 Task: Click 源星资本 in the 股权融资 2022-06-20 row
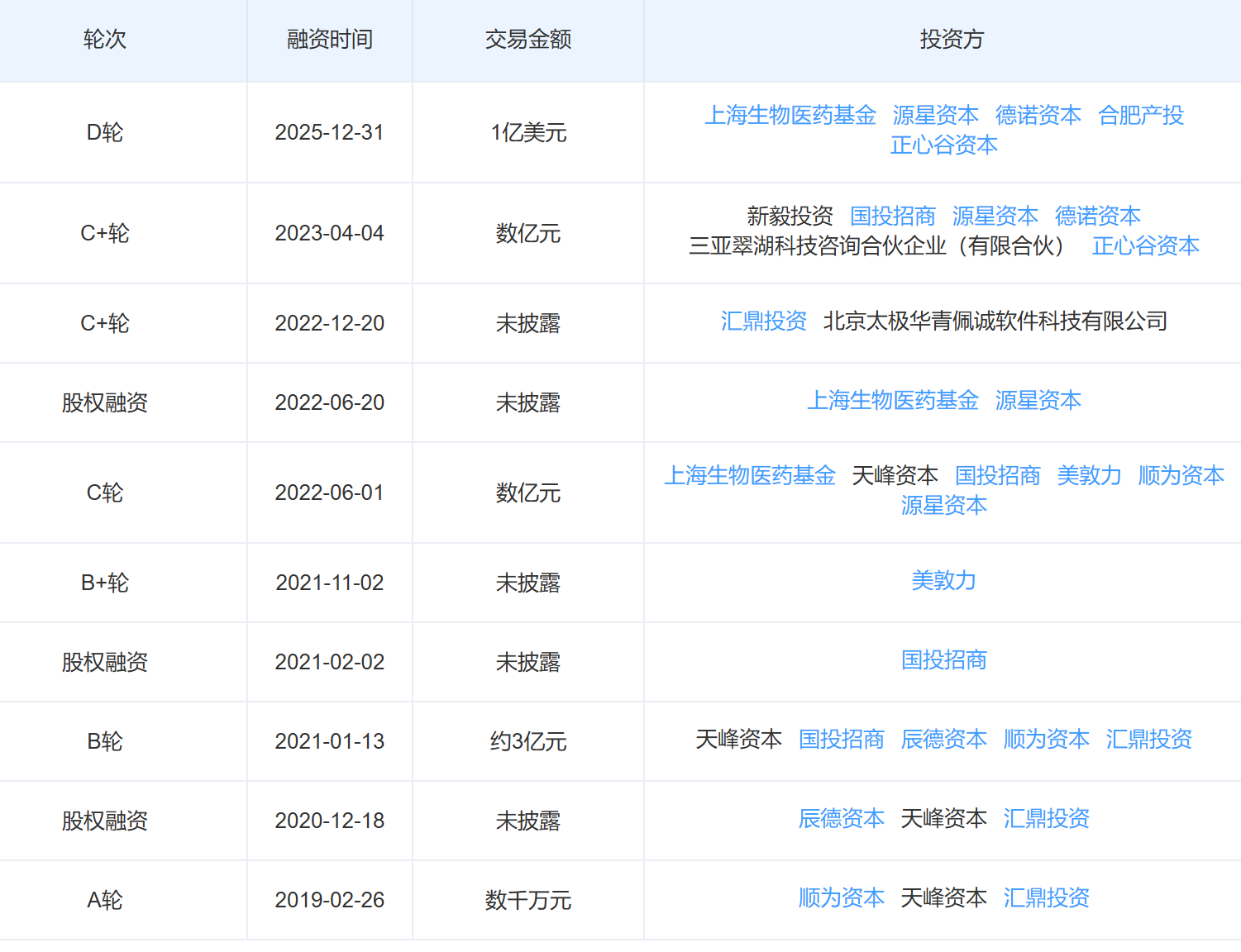[x=1038, y=401]
